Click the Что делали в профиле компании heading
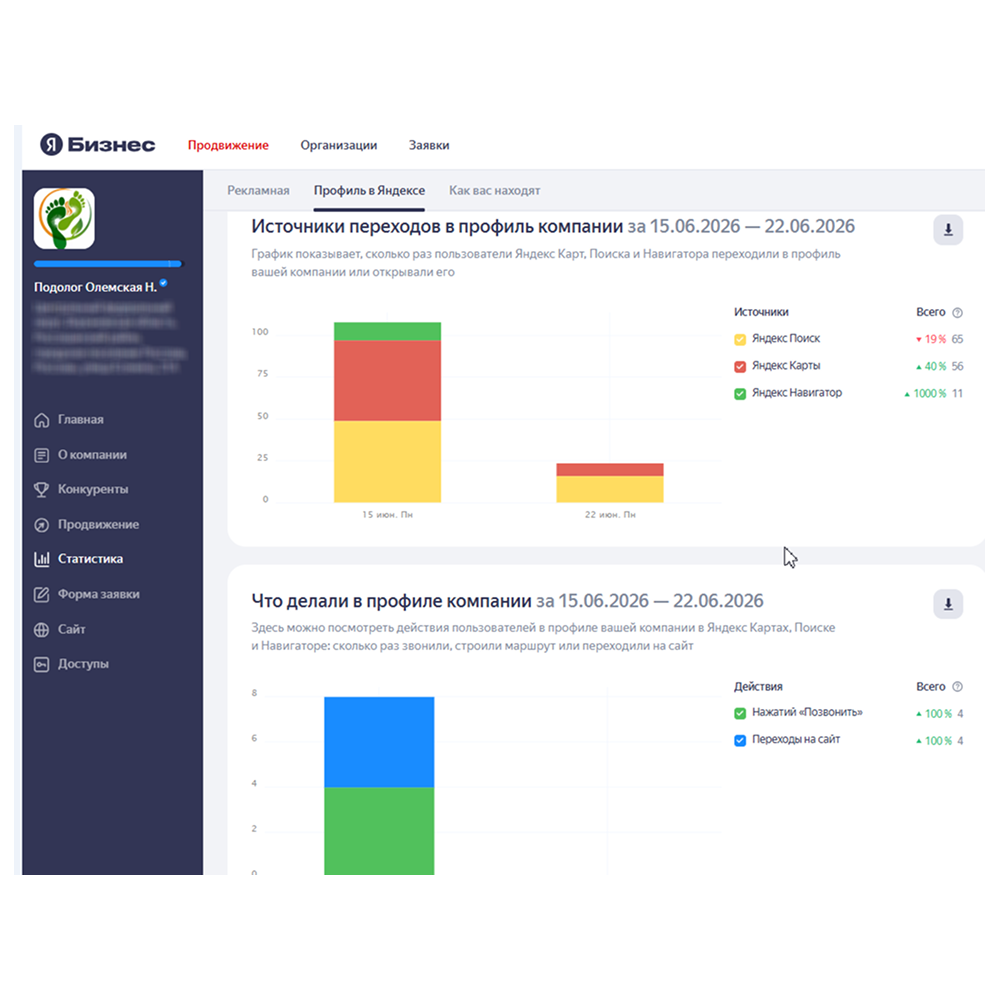This screenshot has width=1000, height=1000. 391,601
